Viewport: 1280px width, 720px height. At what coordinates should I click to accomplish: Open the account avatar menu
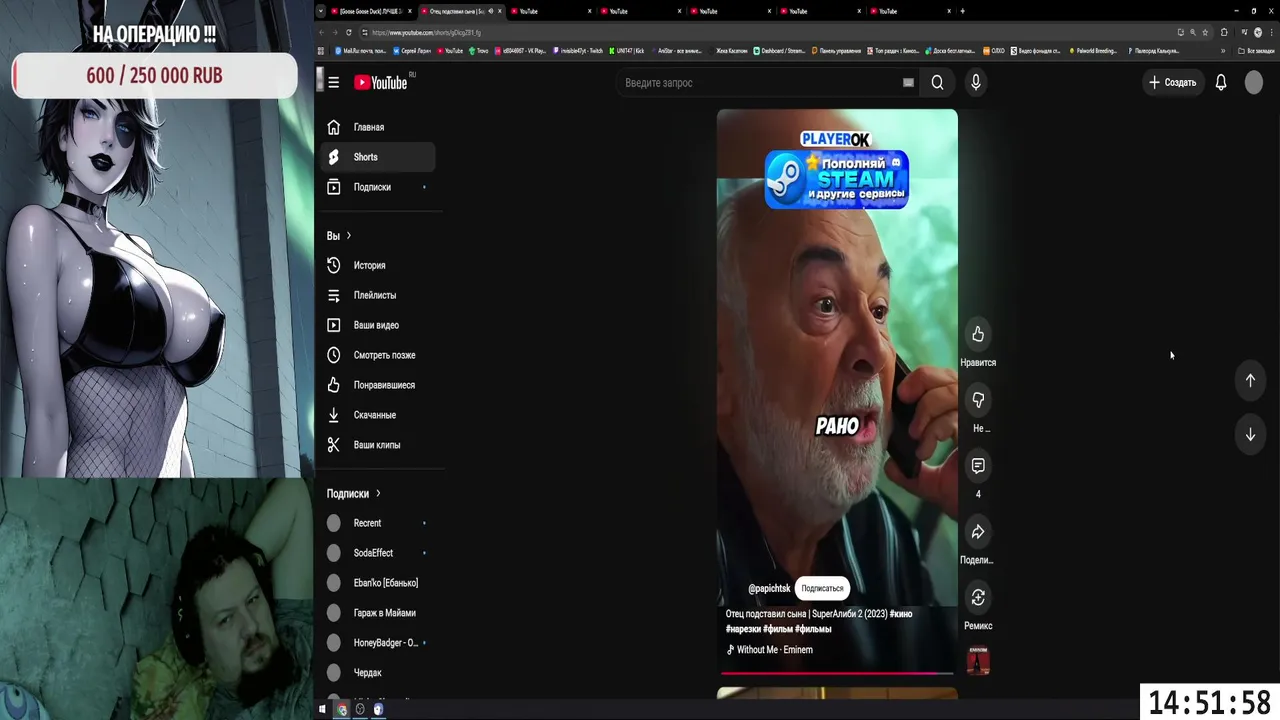1254,83
